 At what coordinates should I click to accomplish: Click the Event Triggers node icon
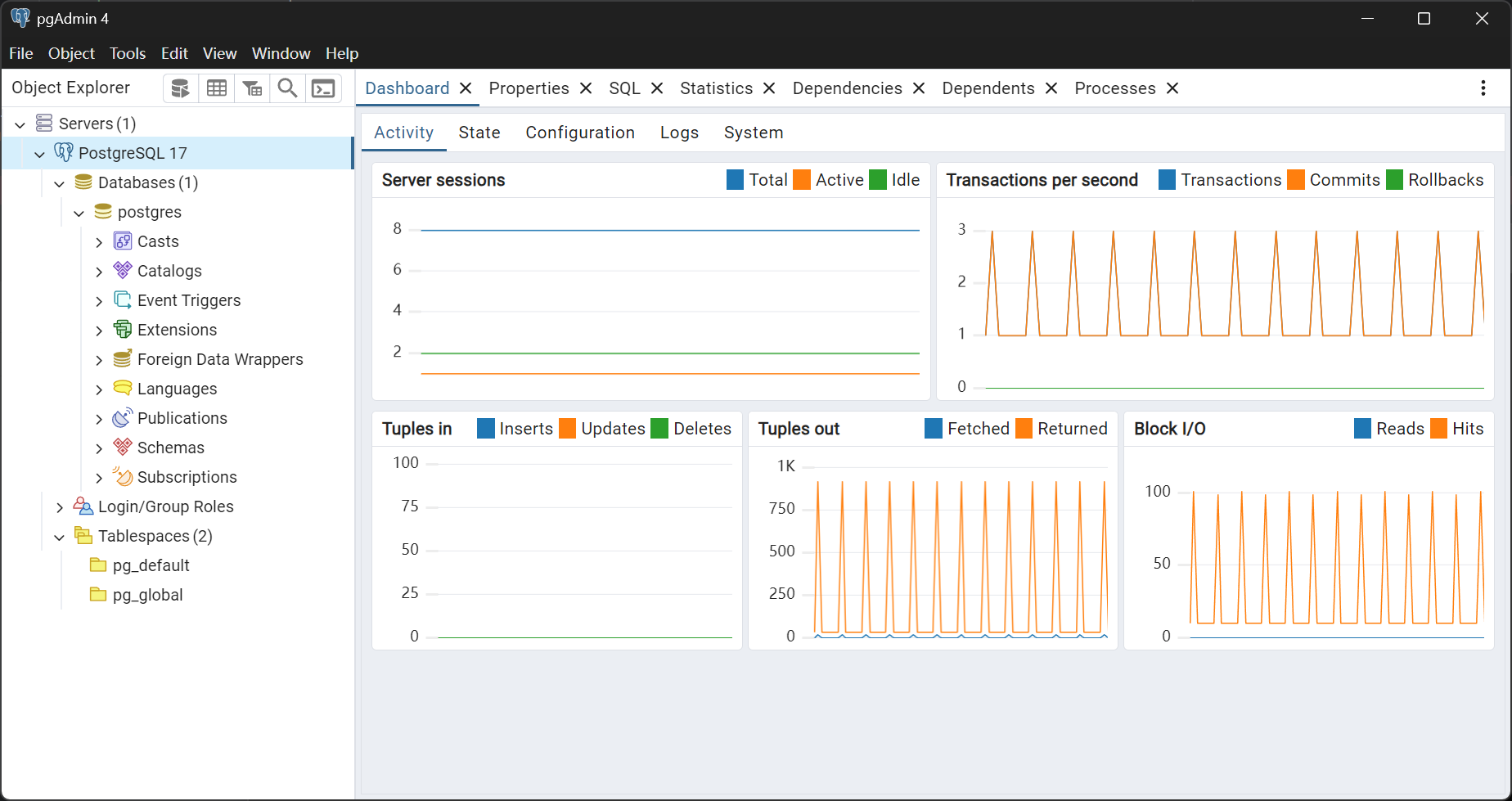pyautogui.click(x=123, y=300)
